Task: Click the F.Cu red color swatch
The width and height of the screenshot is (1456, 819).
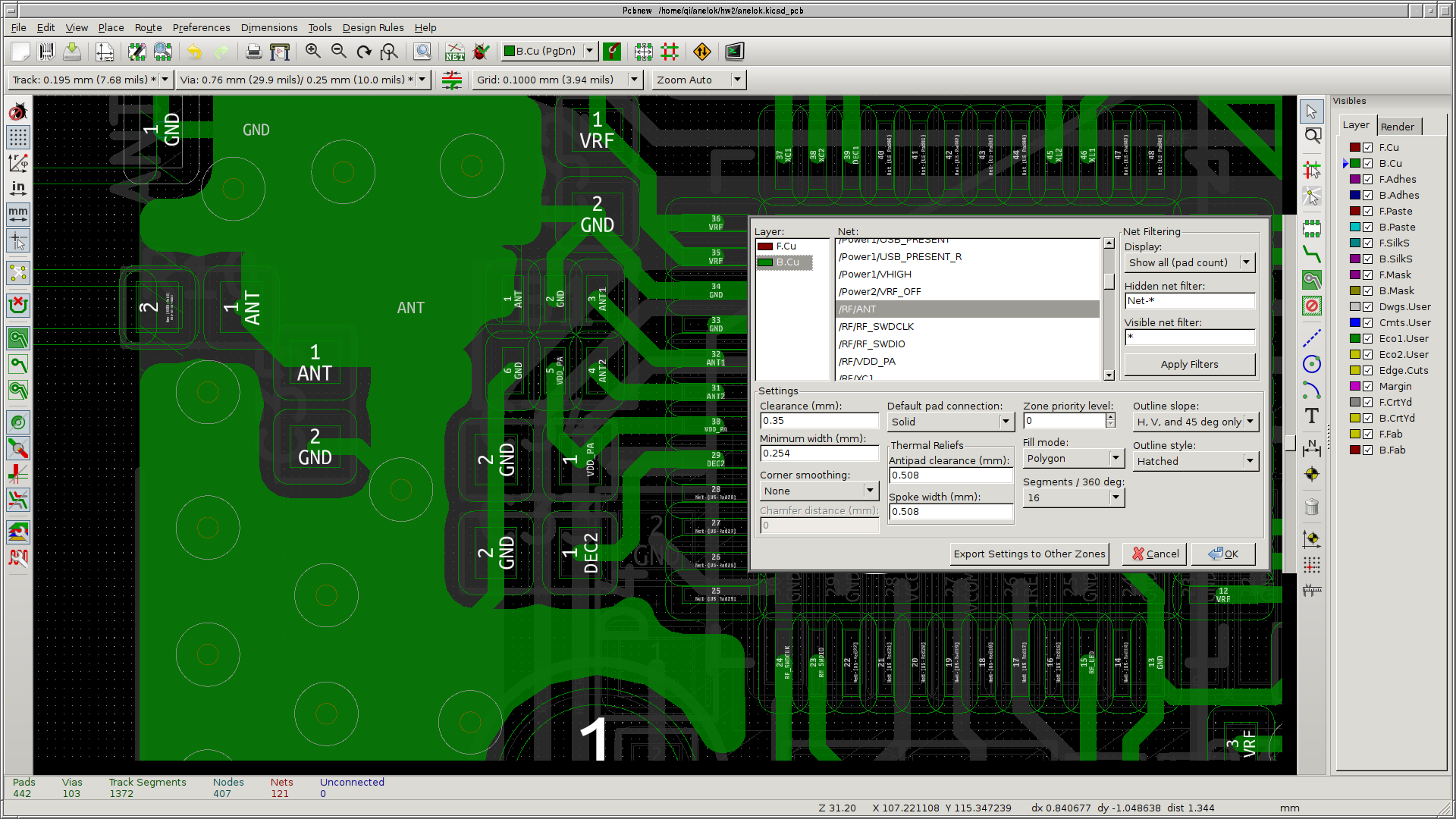Action: point(1354,148)
